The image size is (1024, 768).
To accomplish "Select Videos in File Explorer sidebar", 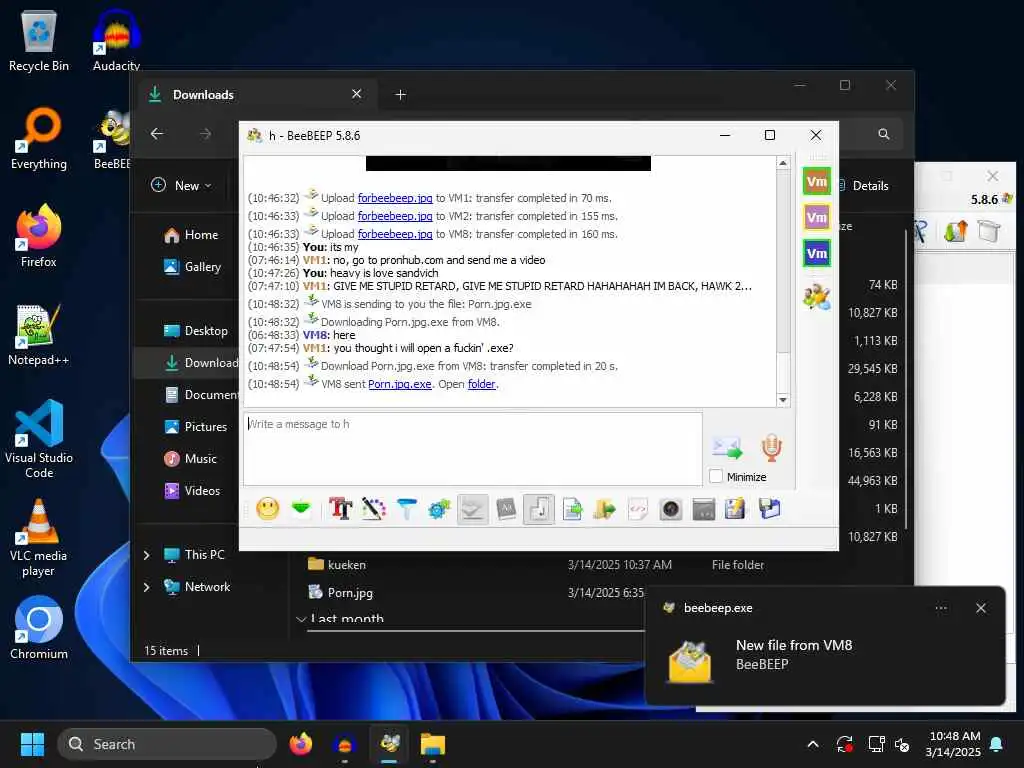I will click(193, 490).
